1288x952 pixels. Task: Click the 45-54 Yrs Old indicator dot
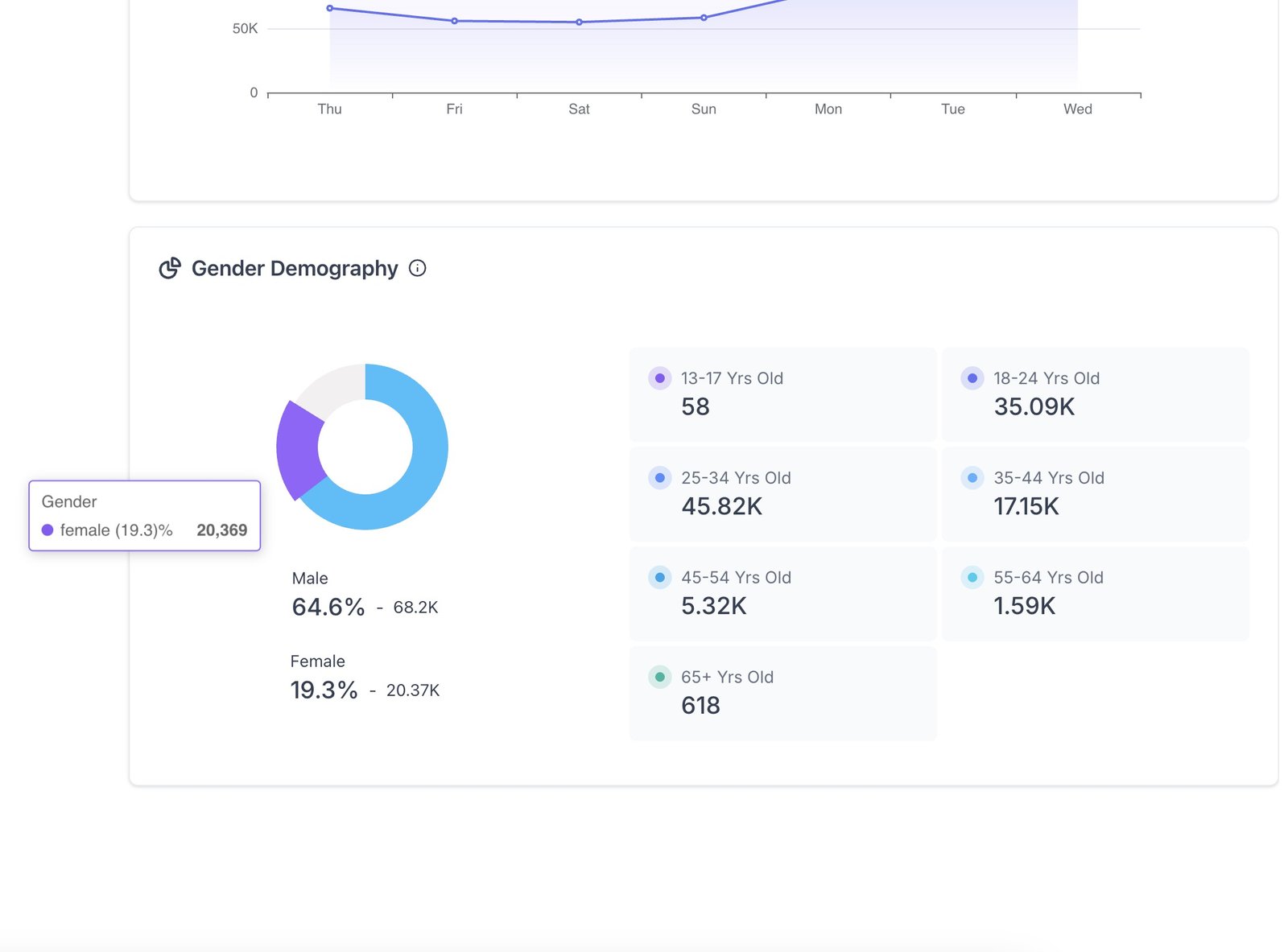[x=660, y=578]
